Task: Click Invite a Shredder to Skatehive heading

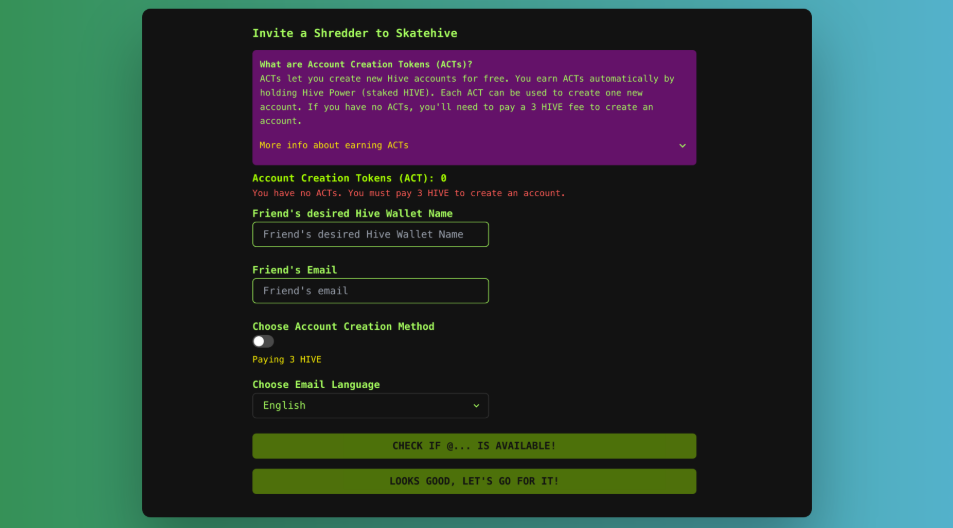Action: point(355,33)
